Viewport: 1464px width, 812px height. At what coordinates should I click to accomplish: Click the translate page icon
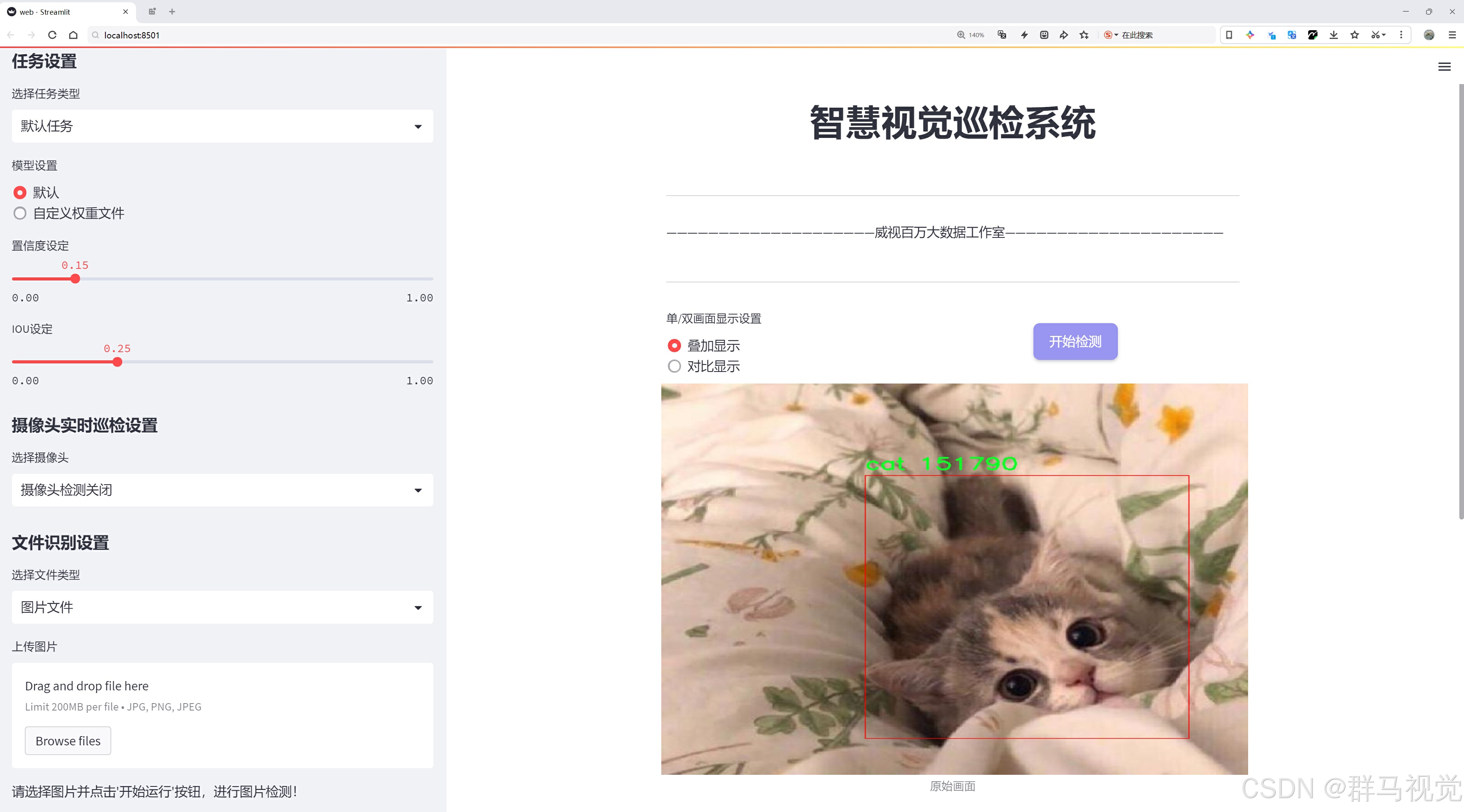(1002, 35)
